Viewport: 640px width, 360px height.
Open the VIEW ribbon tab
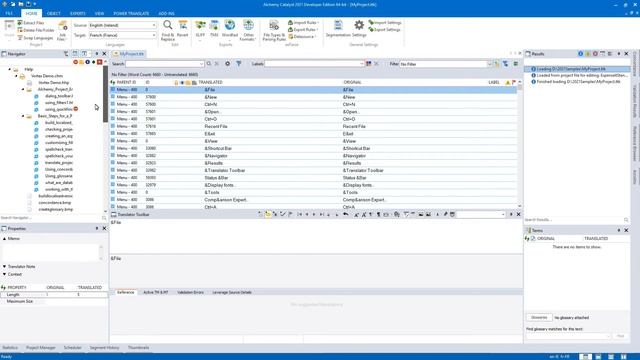(99, 13)
